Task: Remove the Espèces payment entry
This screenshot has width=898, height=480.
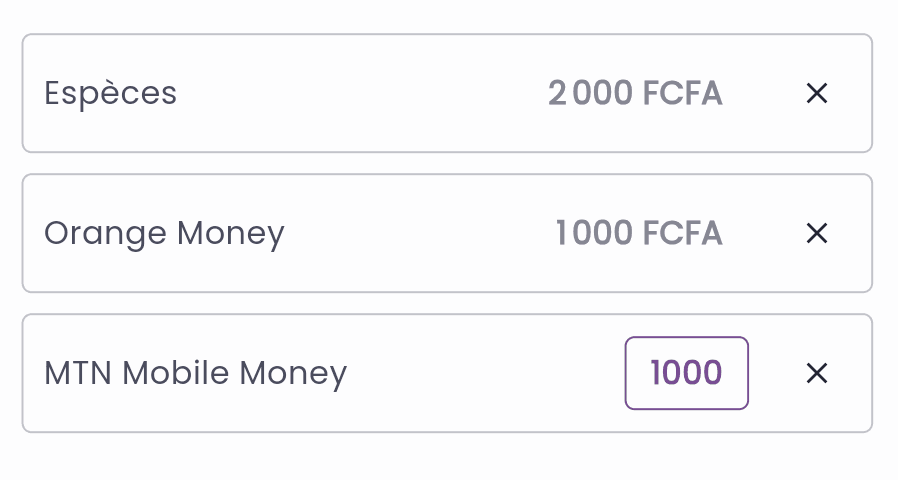Action: pos(817,94)
